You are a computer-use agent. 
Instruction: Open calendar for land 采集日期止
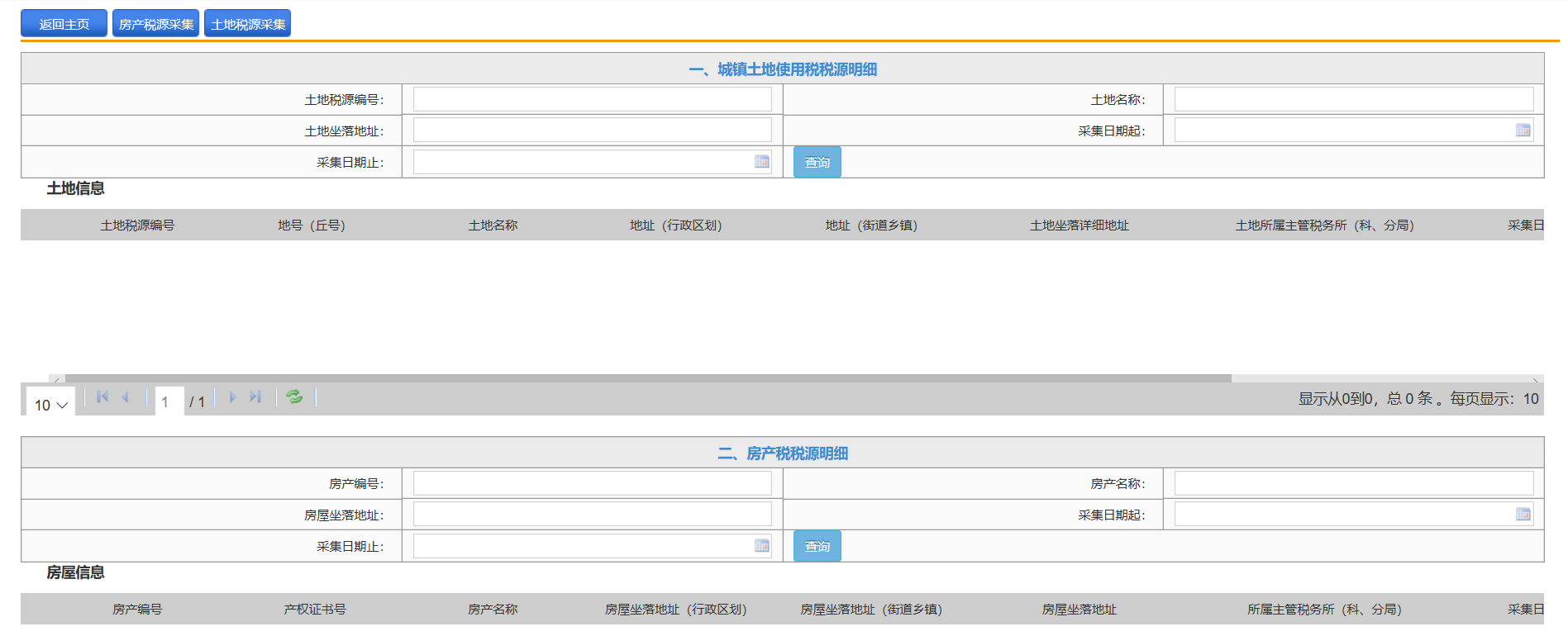point(761,161)
